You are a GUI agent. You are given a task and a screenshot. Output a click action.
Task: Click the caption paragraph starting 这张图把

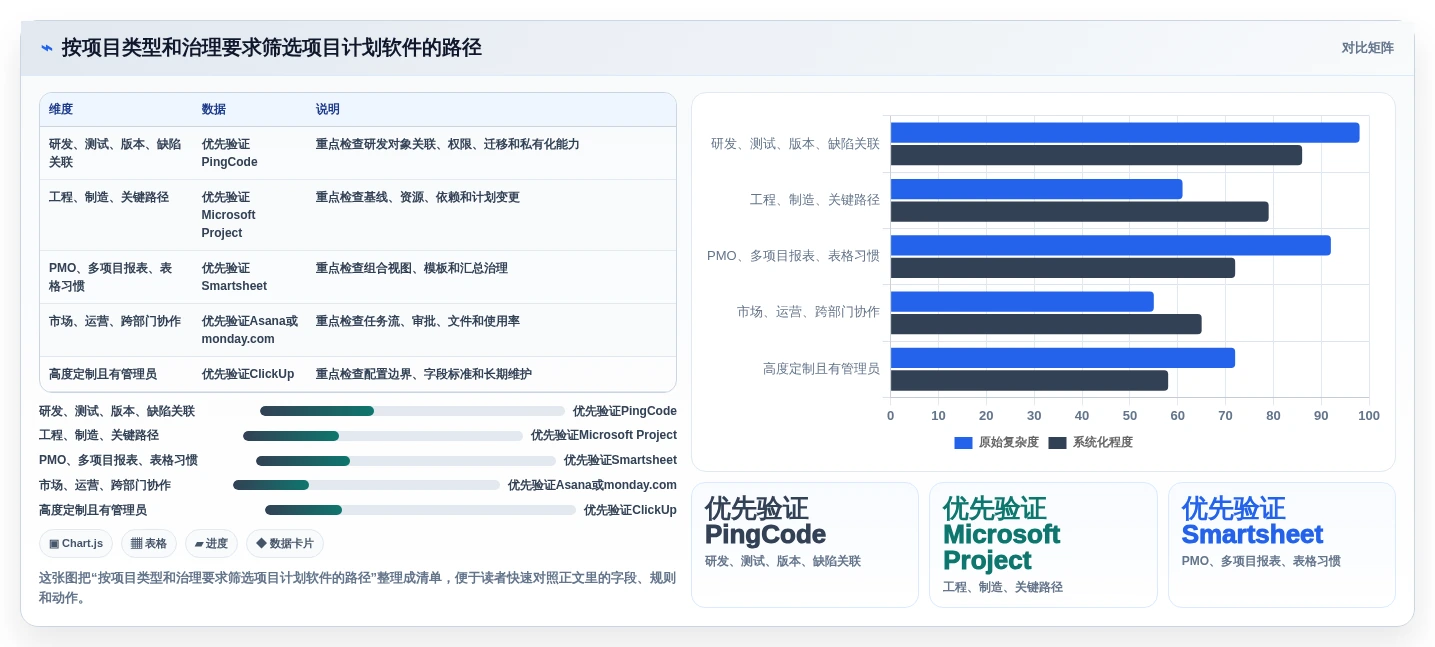click(x=357, y=588)
